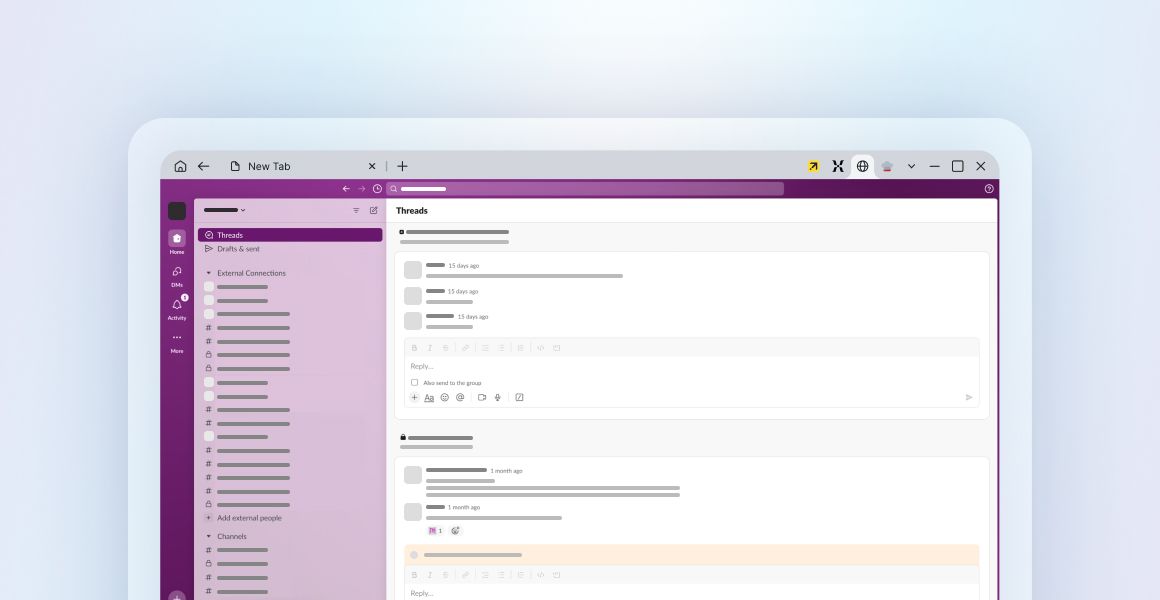Viewport: 1160px width, 600px height.
Task: Click the New message compose icon
Action: tap(373, 210)
